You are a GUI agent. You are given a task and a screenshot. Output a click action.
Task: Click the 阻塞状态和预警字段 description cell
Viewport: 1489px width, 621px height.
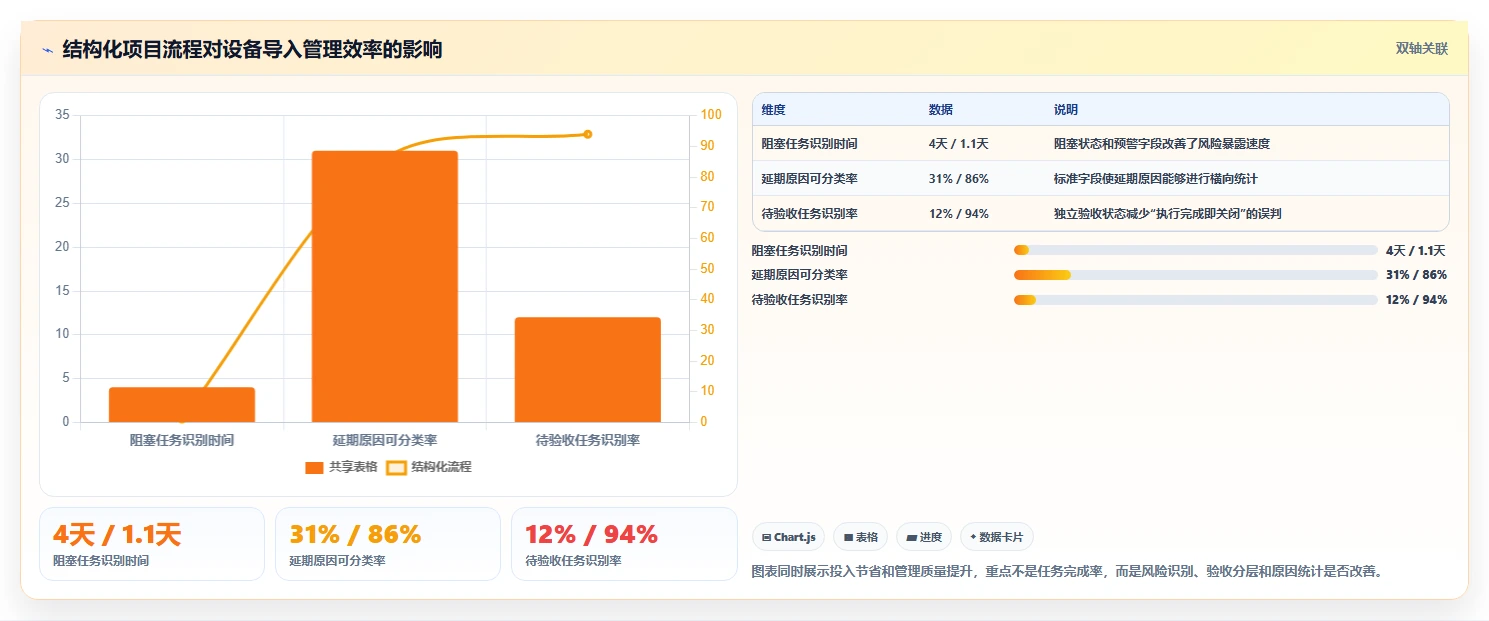coord(1162,144)
